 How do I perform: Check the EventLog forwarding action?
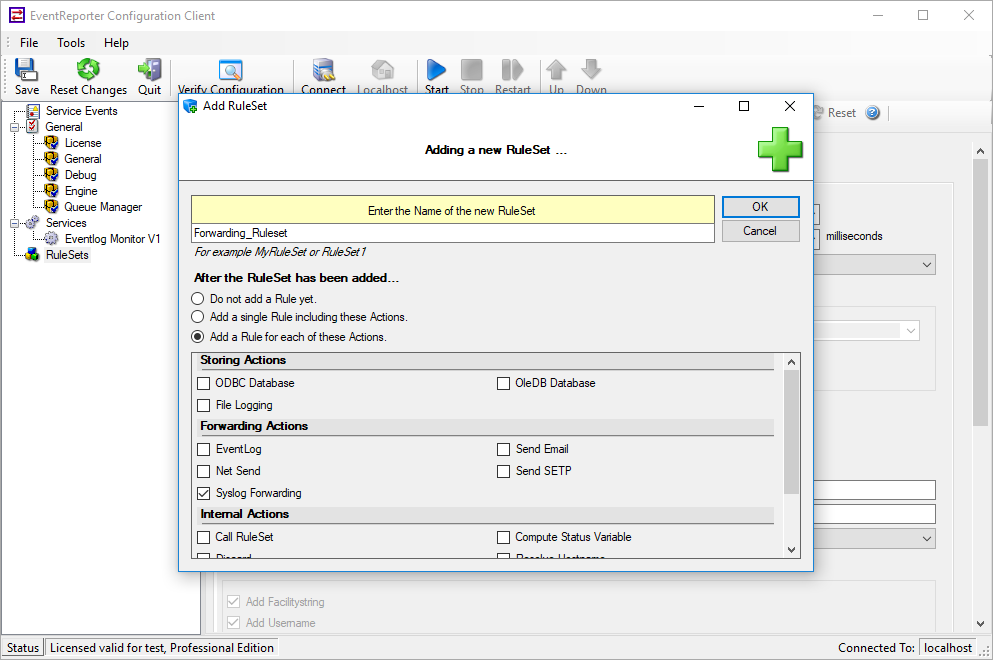coord(203,449)
